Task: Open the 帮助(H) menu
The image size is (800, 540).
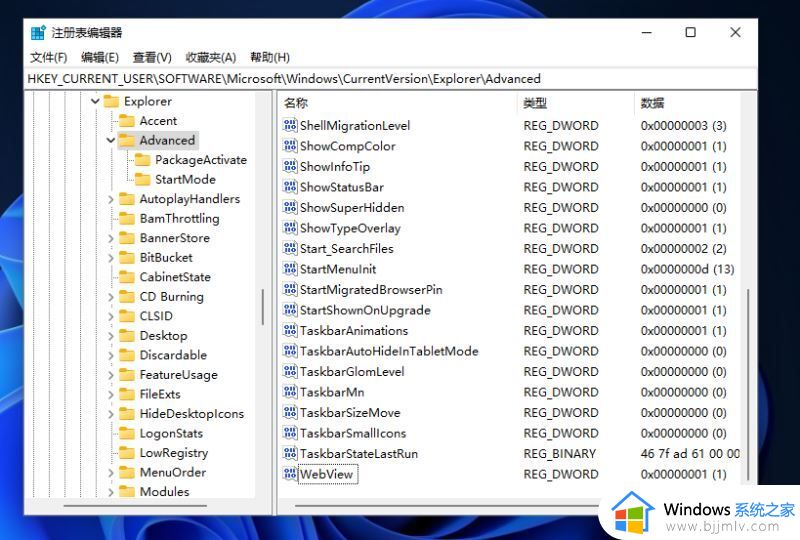Action: pos(270,57)
